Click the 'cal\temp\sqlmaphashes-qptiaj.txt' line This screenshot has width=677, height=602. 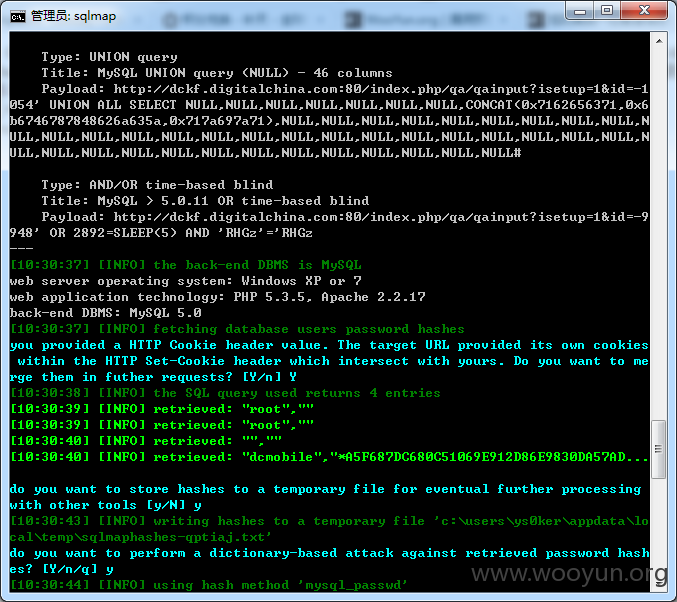pyautogui.click(x=140, y=537)
